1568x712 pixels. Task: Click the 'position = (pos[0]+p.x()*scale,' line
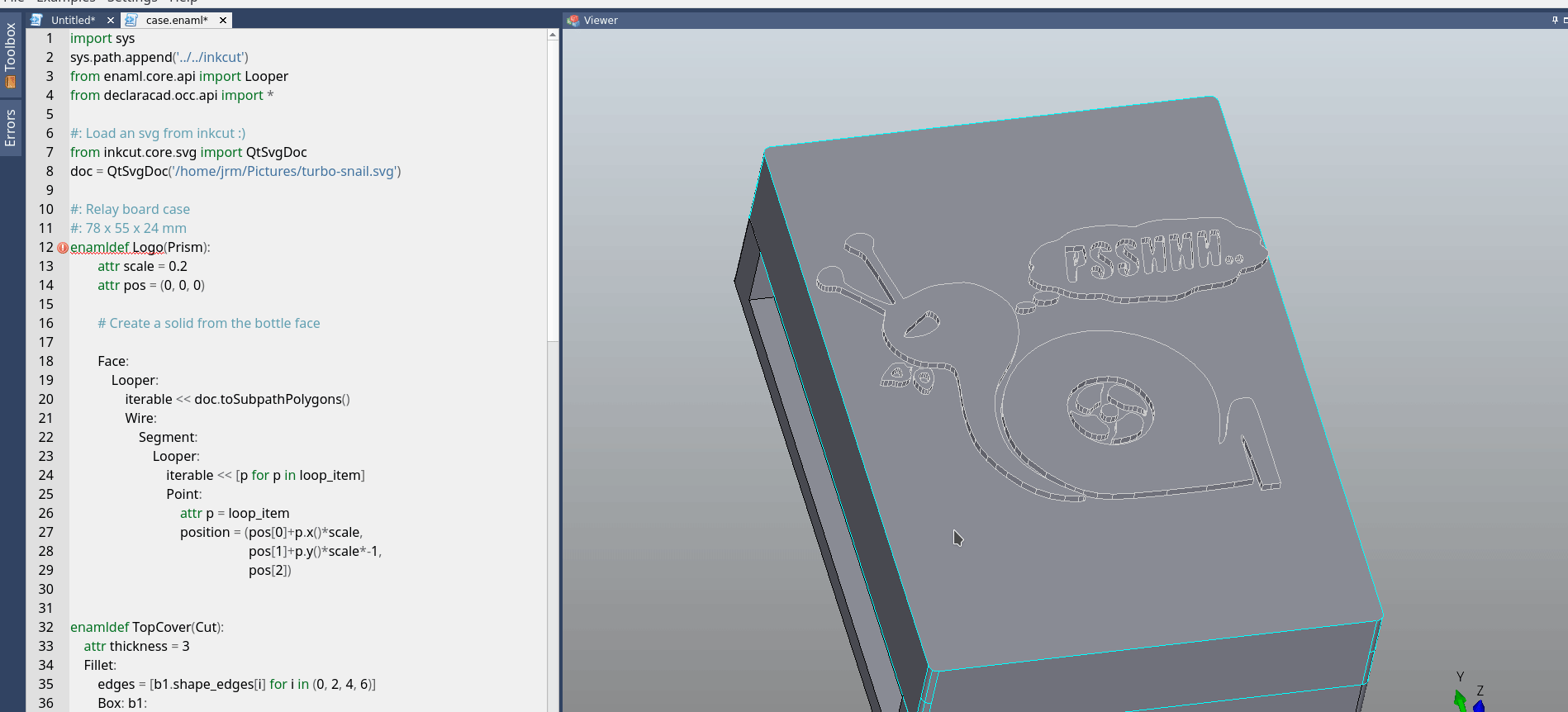(272, 532)
